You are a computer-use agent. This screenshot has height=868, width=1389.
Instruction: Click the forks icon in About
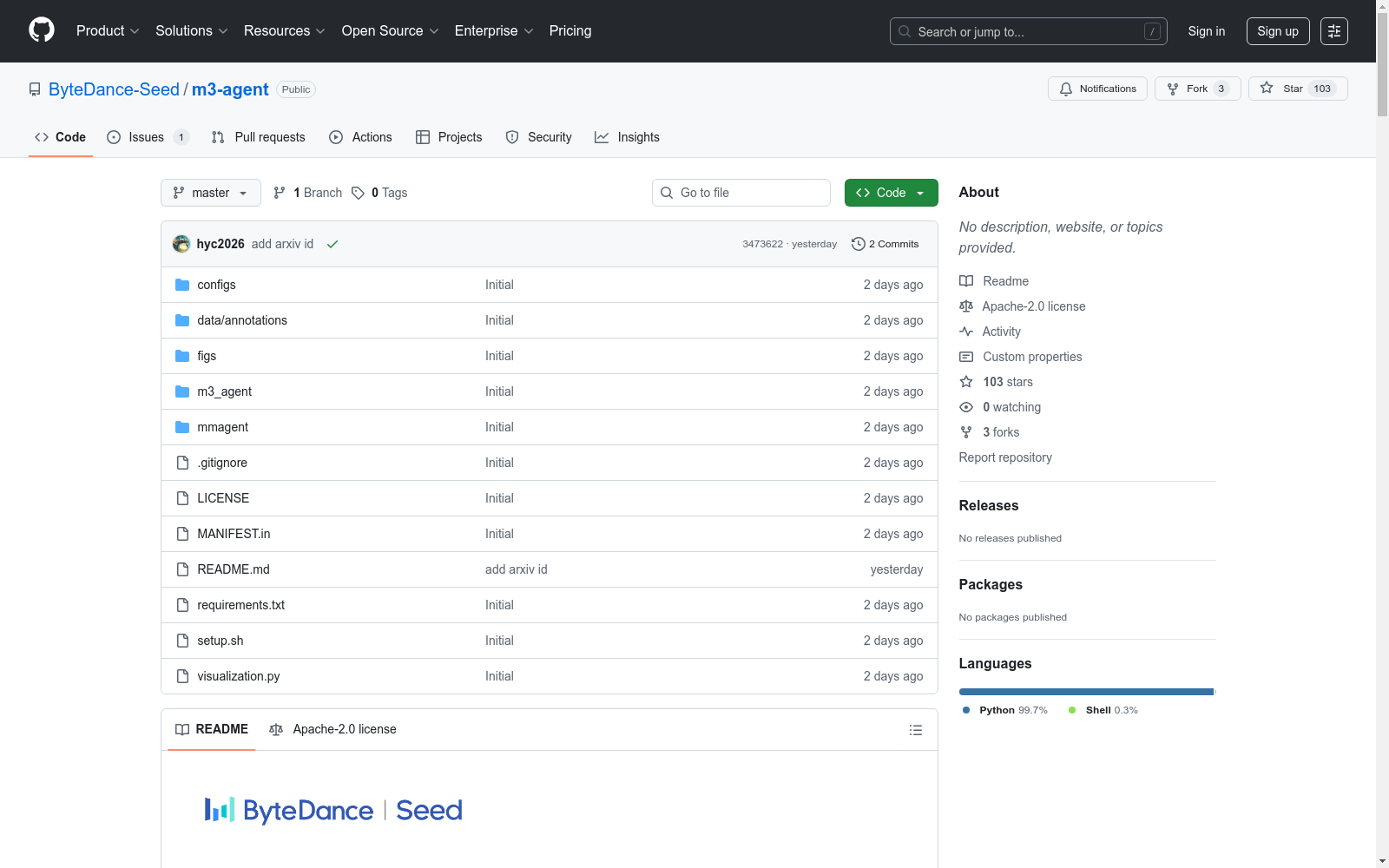966,432
